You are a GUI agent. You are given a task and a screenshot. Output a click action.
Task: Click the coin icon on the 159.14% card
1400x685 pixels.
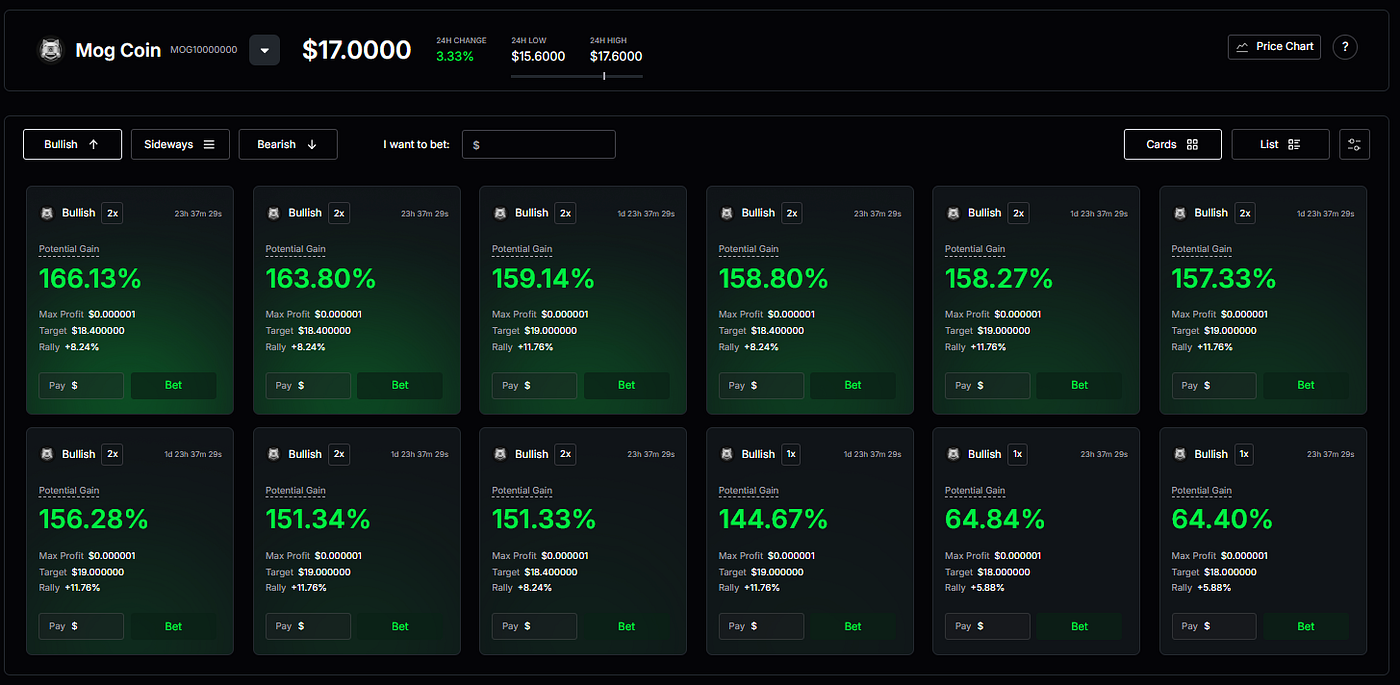pos(499,213)
